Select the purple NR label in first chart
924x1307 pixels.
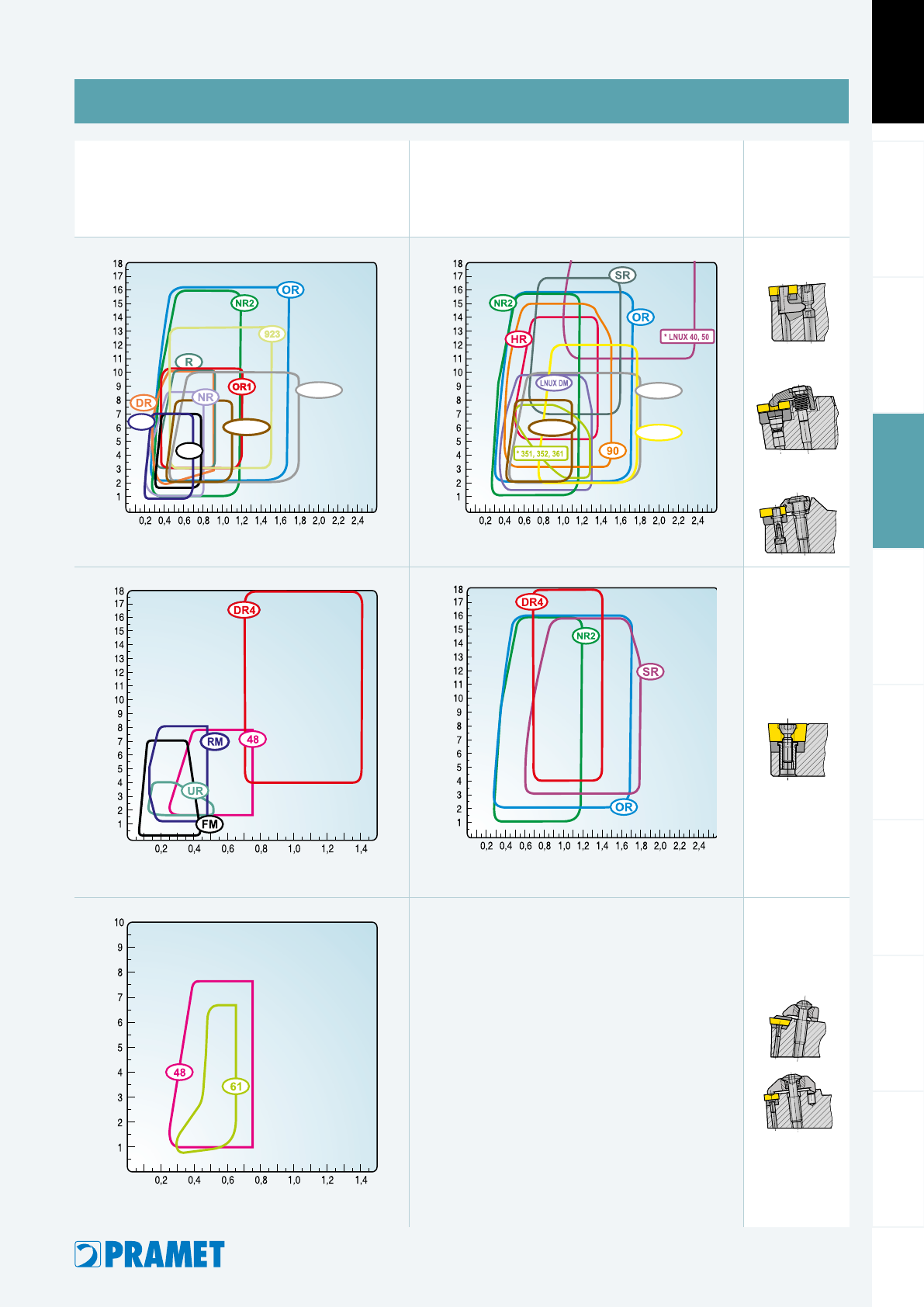(x=205, y=397)
